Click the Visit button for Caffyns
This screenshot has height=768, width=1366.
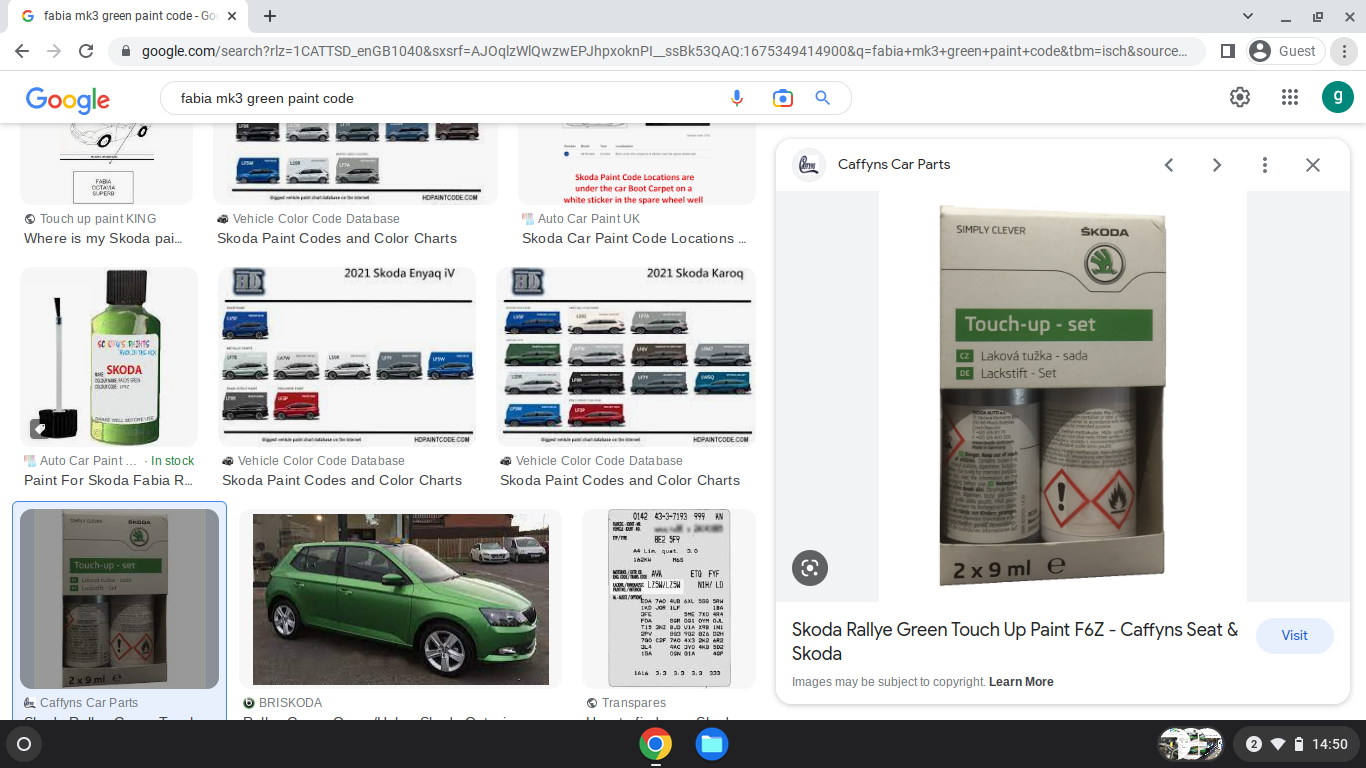point(1294,635)
